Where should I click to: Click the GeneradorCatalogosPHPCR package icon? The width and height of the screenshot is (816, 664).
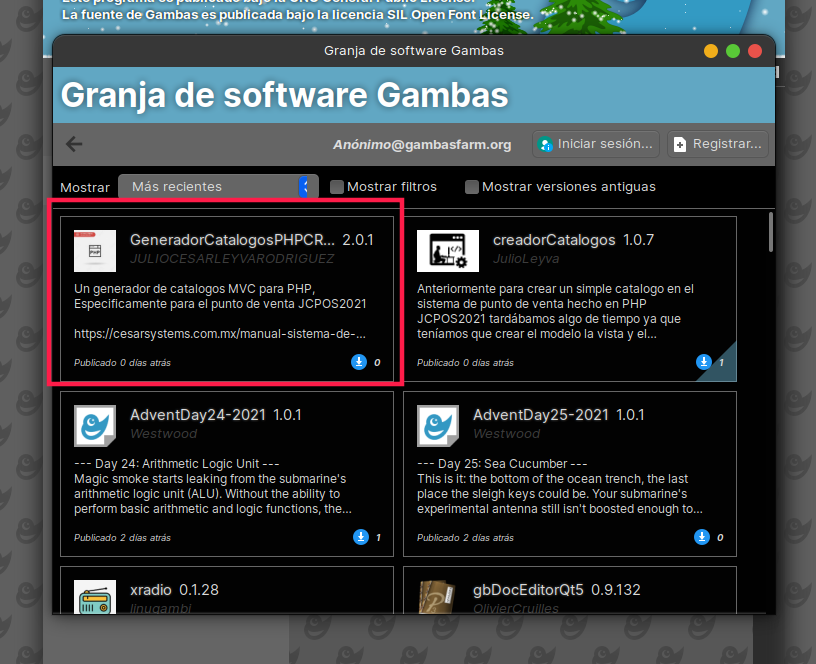pos(95,250)
